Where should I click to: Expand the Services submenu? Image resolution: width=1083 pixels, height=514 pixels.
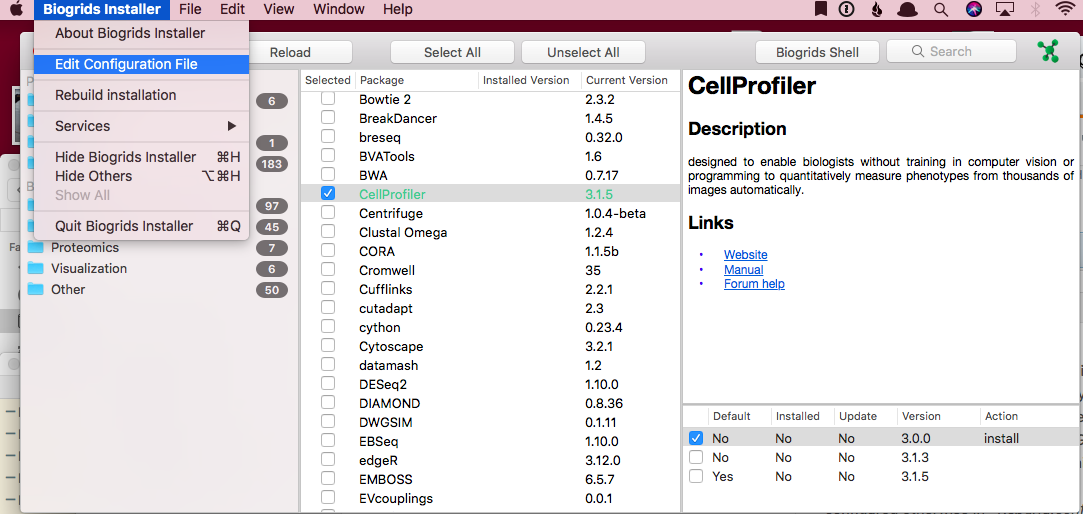coord(140,126)
